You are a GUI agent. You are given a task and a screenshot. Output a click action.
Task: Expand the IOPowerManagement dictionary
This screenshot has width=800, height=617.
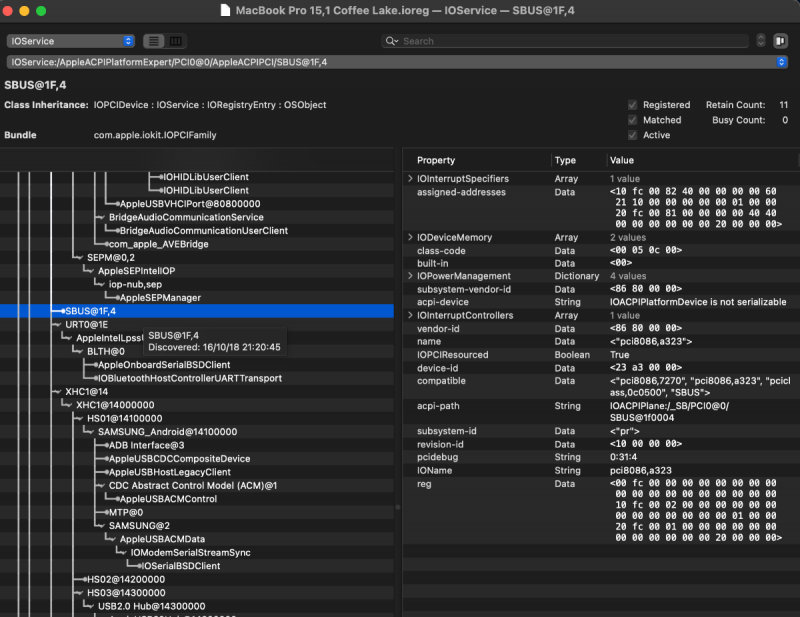pos(410,276)
